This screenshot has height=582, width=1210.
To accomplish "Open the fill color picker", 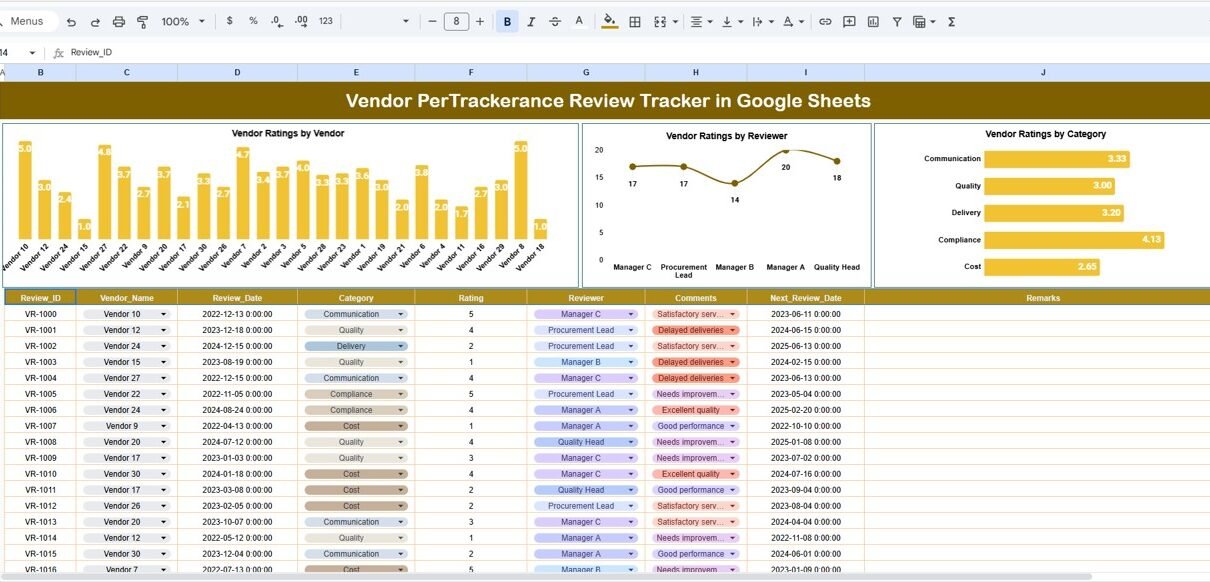I will point(610,21).
